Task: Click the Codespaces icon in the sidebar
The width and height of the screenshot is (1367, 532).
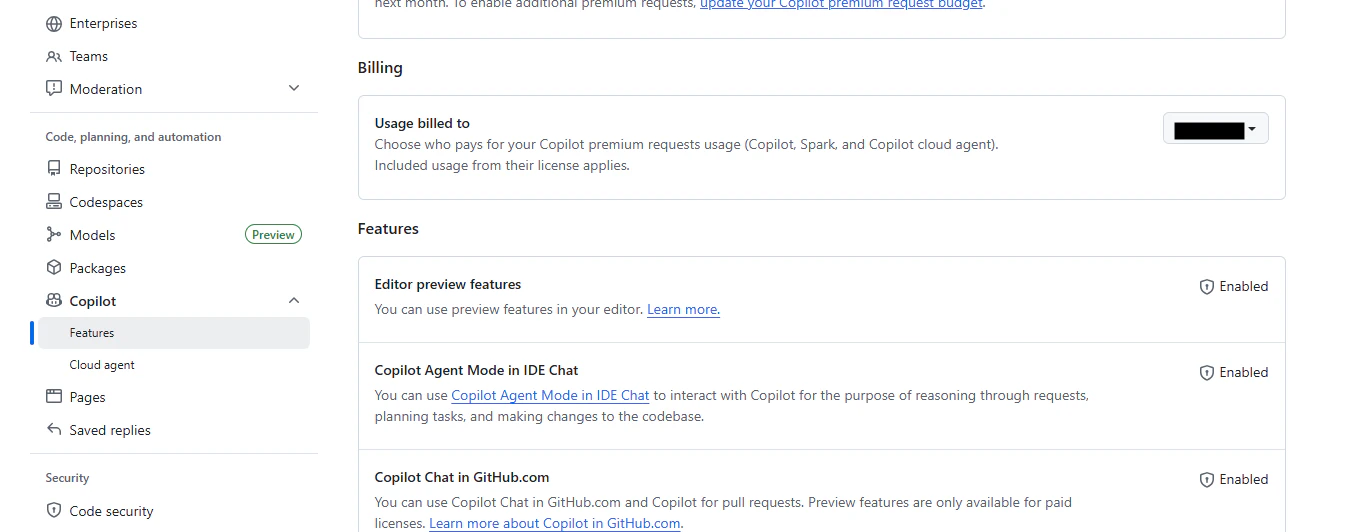Action: click(x=54, y=202)
